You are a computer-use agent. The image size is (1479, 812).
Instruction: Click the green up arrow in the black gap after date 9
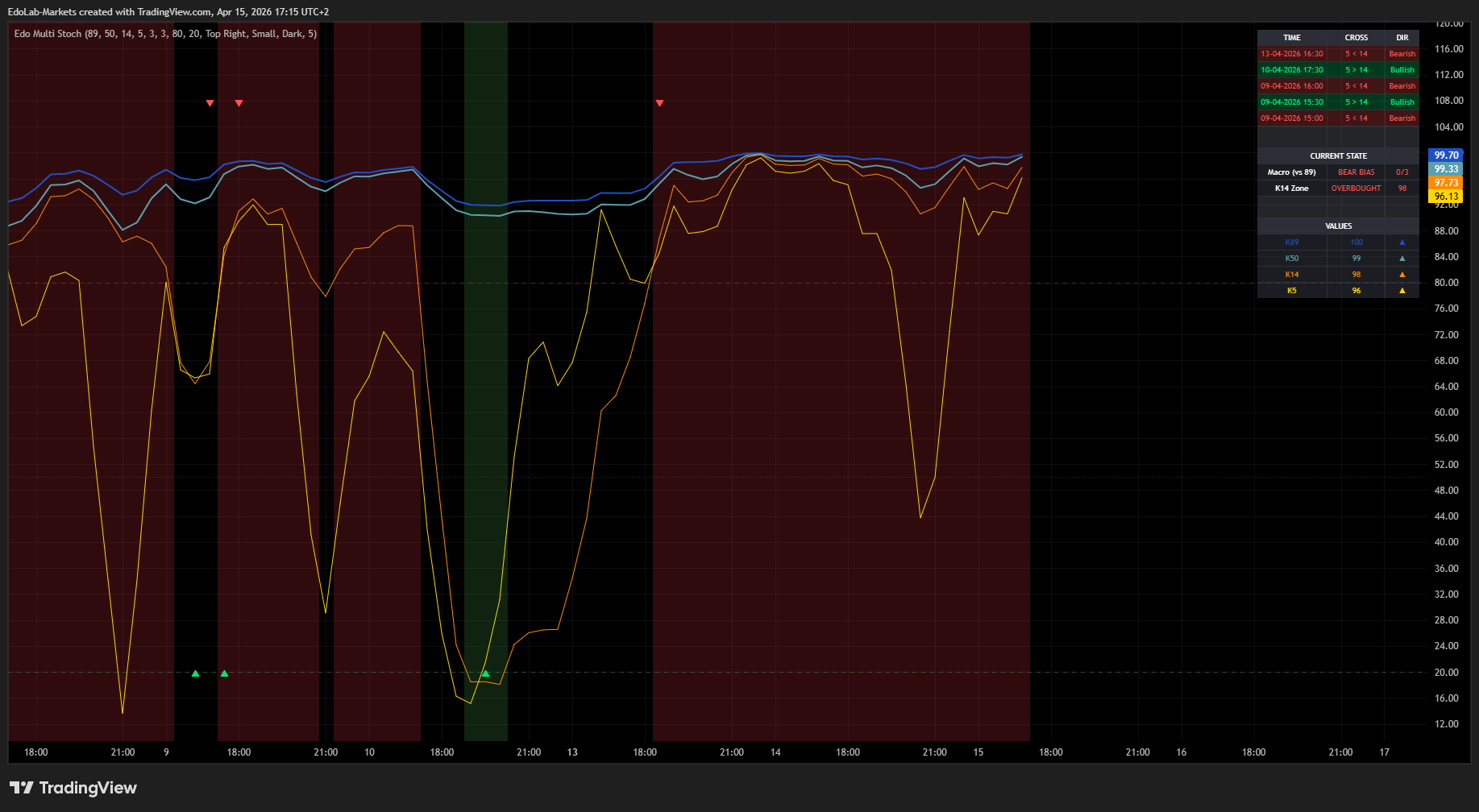[x=195, y=673]
